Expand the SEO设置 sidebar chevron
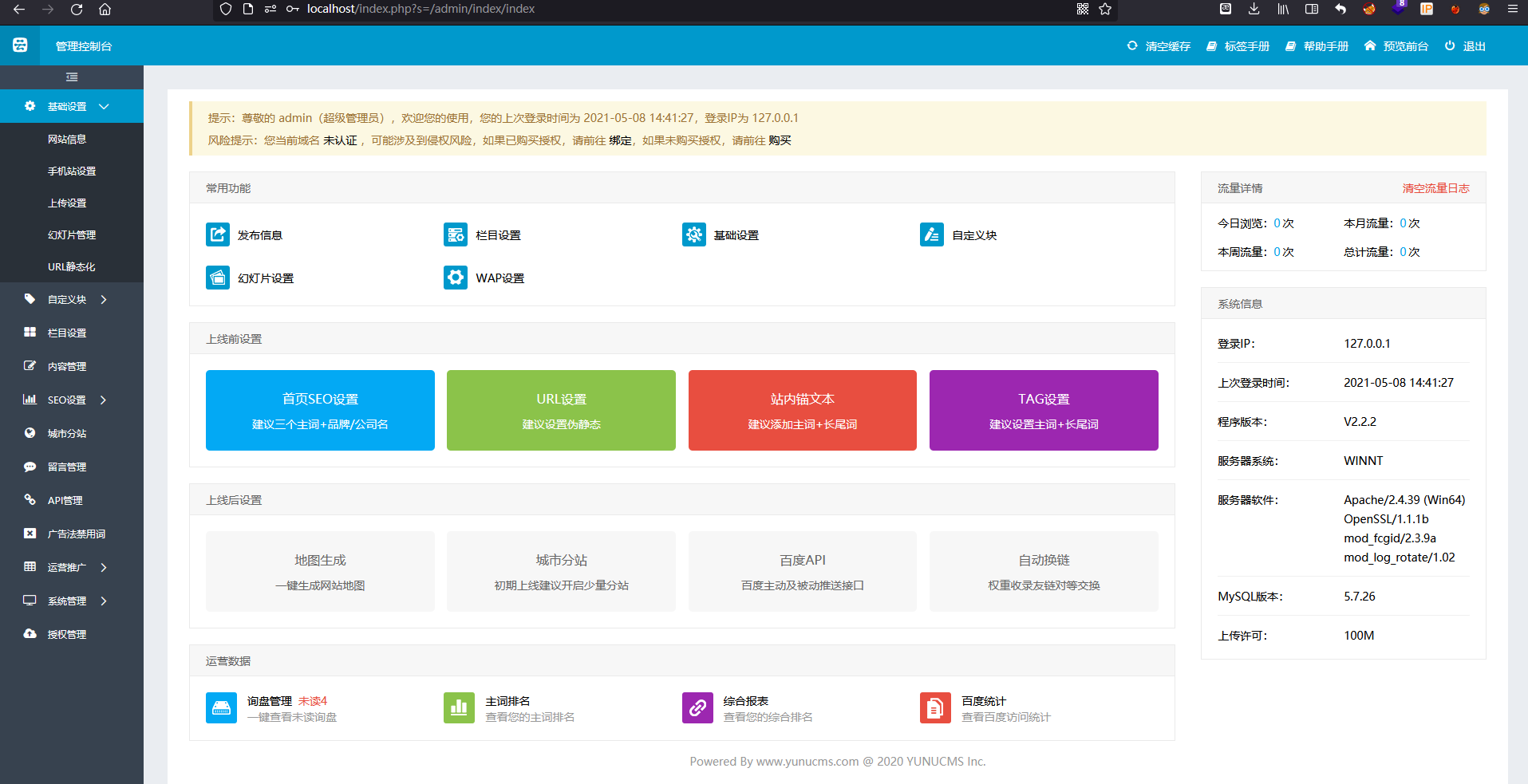 (104, 400)
